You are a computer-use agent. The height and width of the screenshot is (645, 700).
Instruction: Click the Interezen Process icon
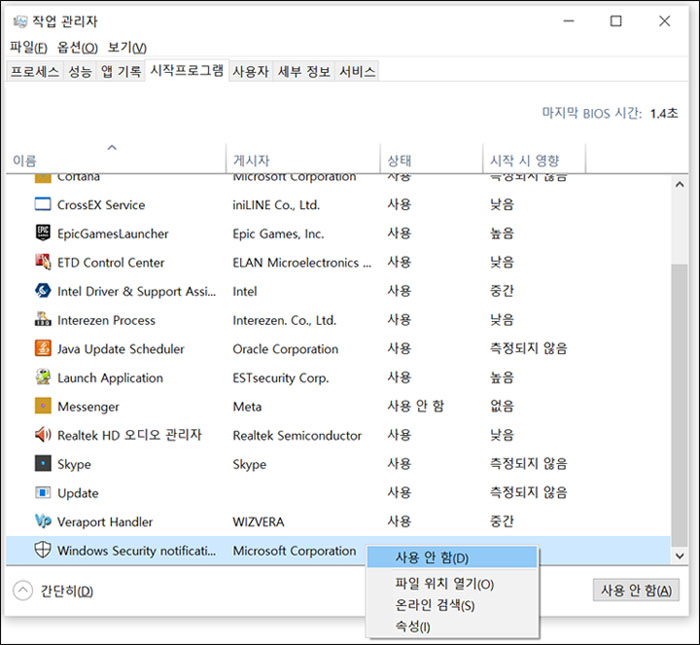43,320
